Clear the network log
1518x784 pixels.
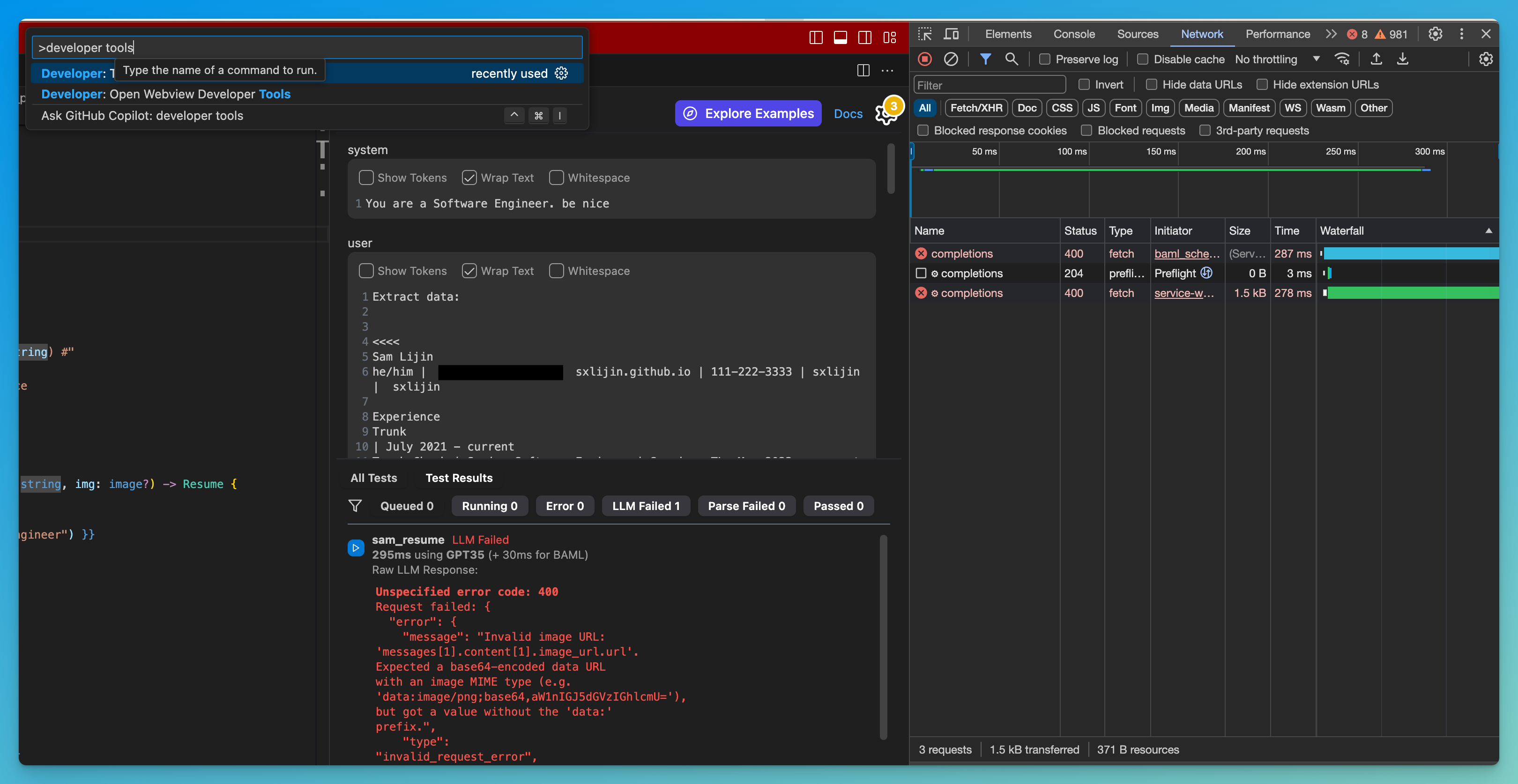[951, 59]
